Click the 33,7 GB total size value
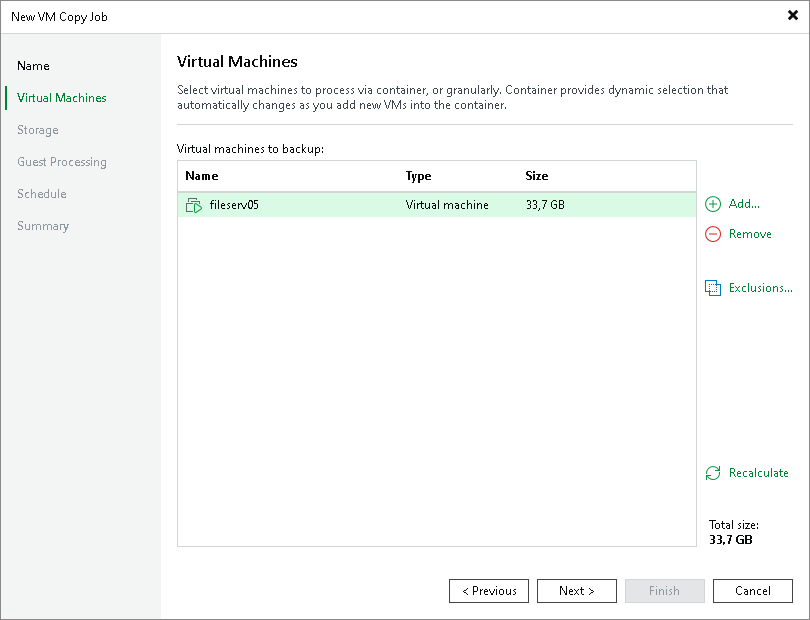The height and width of the screenshot is (620, 810). tap(730, 540)
